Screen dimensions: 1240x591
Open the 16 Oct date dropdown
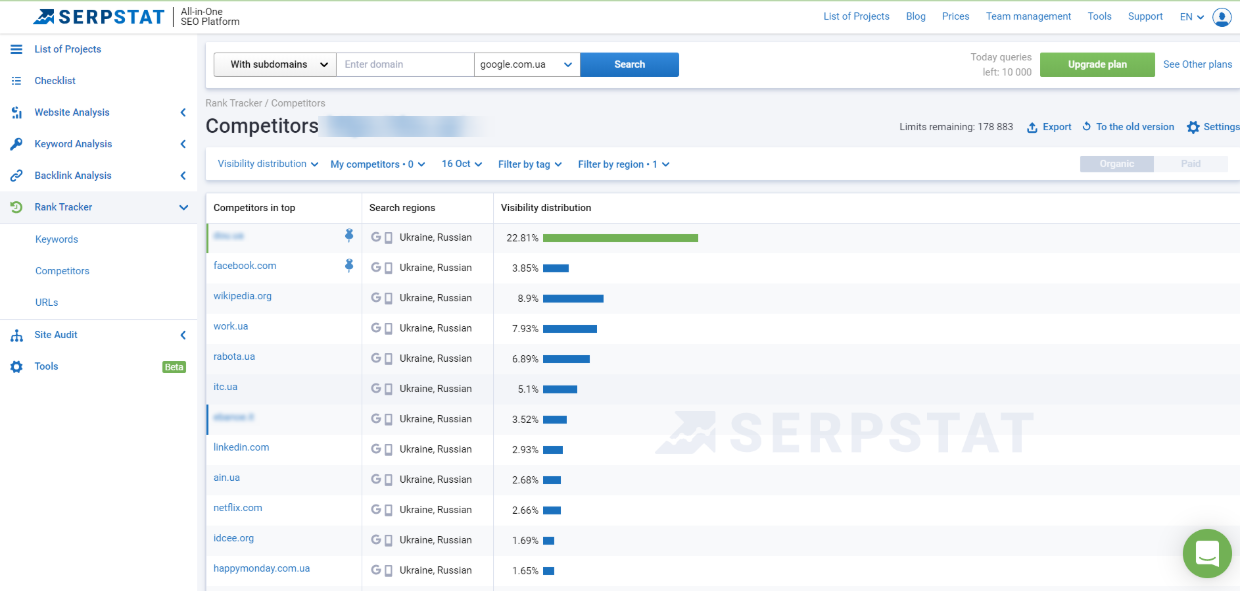click(x=462, y=164)
